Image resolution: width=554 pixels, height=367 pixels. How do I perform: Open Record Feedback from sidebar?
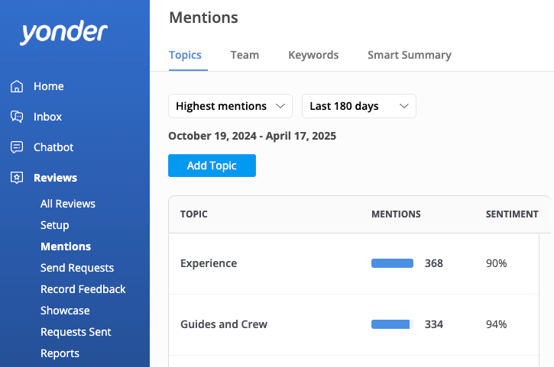point(83,289)
